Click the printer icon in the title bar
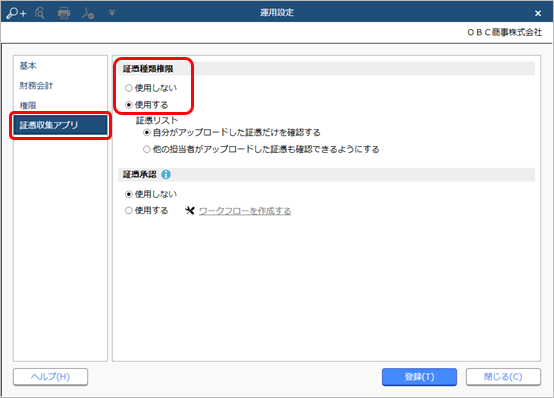The width and height of the screenshot is (554, 398). click(64, 13)
